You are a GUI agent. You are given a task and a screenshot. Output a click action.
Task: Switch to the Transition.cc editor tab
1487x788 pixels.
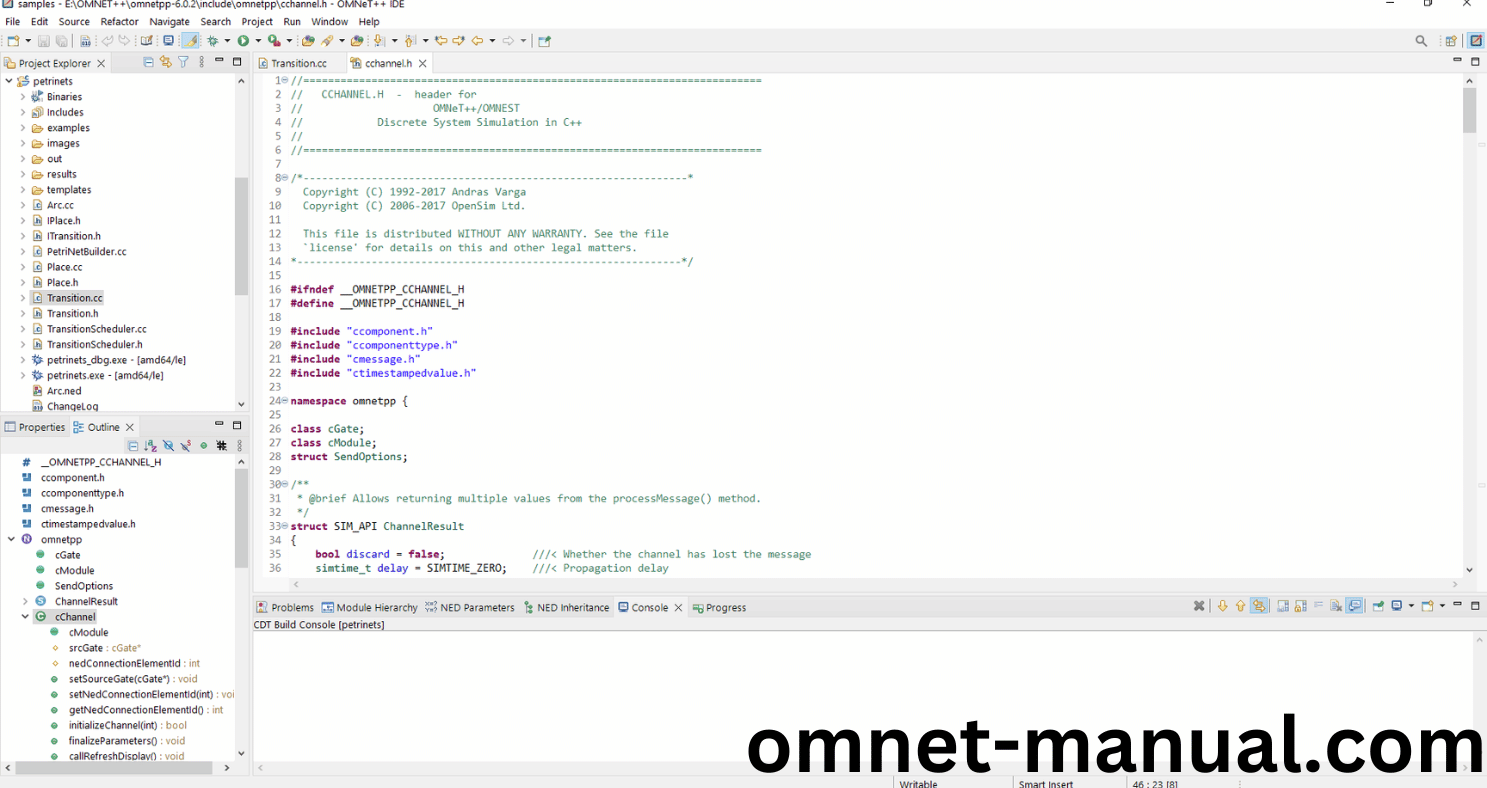pos(298,63)
